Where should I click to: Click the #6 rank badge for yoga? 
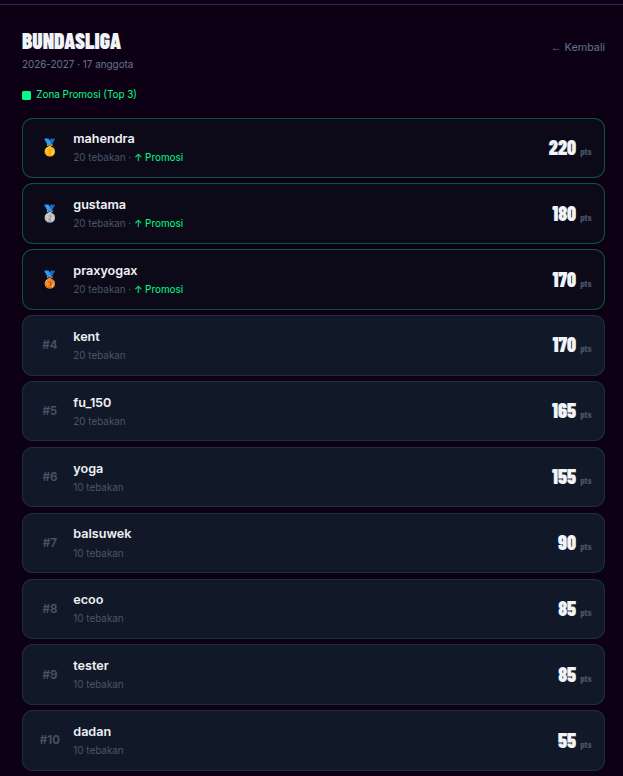point(49,477)
